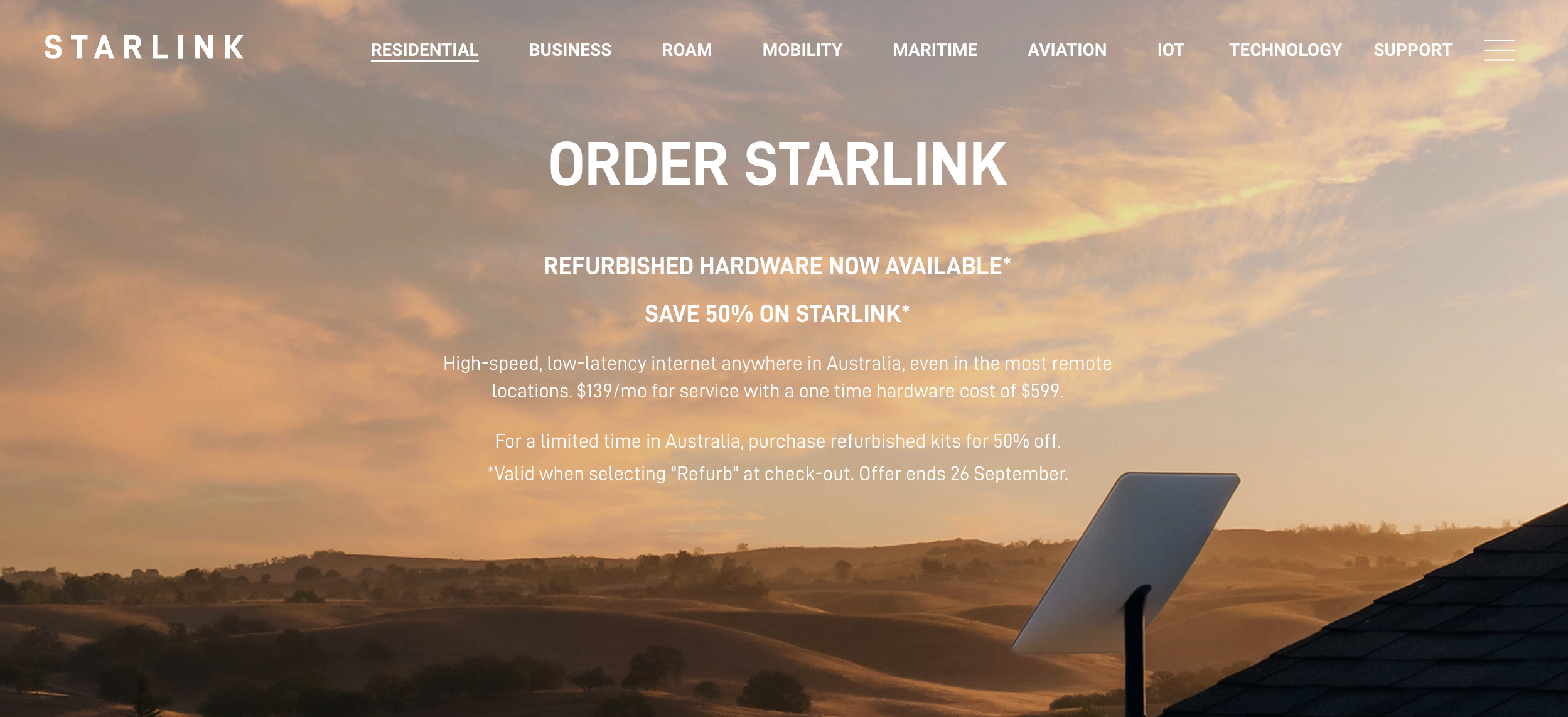Click the offer ends 26 September footnote
The height and width of the screenshot is (717, 1568).
click(x=777, y=473)
